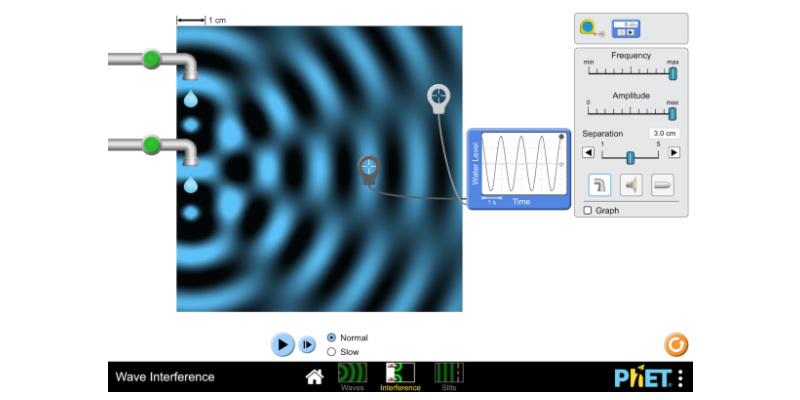Go to the PhET home screen
This screenshot has width=800, height=400.
click(x=314, y=377)
